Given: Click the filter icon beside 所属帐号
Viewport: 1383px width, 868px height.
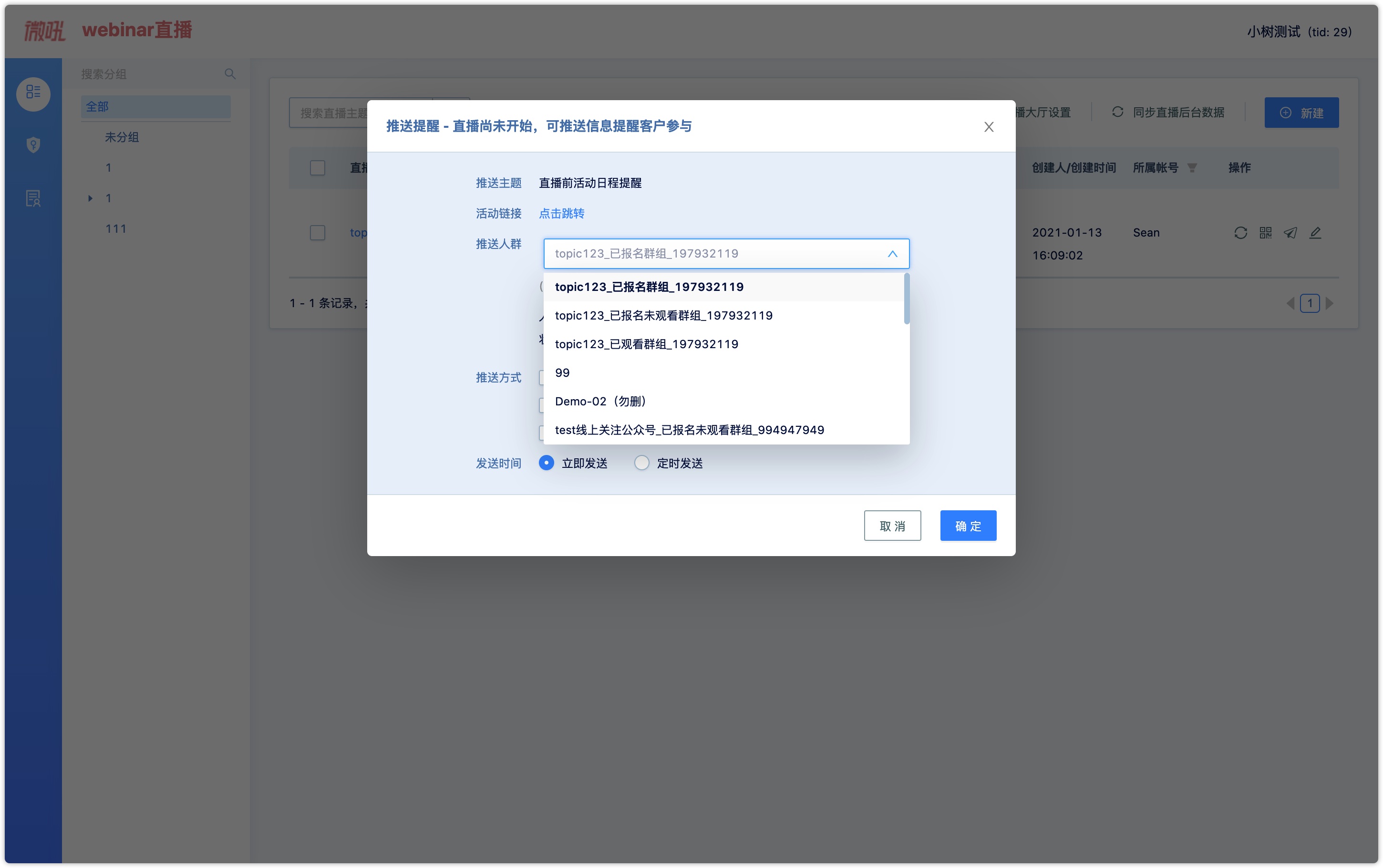Looking at the screenshot, I should [x=1192, y=167].
